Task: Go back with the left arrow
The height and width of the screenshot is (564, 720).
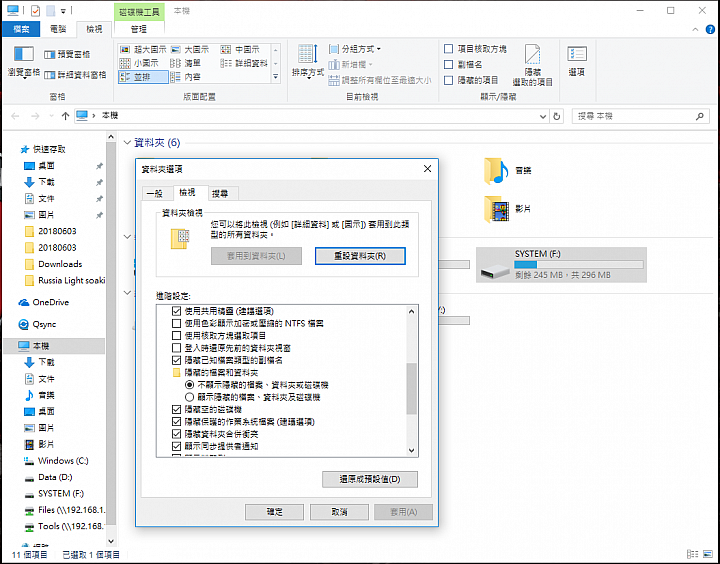Action: pos(15,116)
